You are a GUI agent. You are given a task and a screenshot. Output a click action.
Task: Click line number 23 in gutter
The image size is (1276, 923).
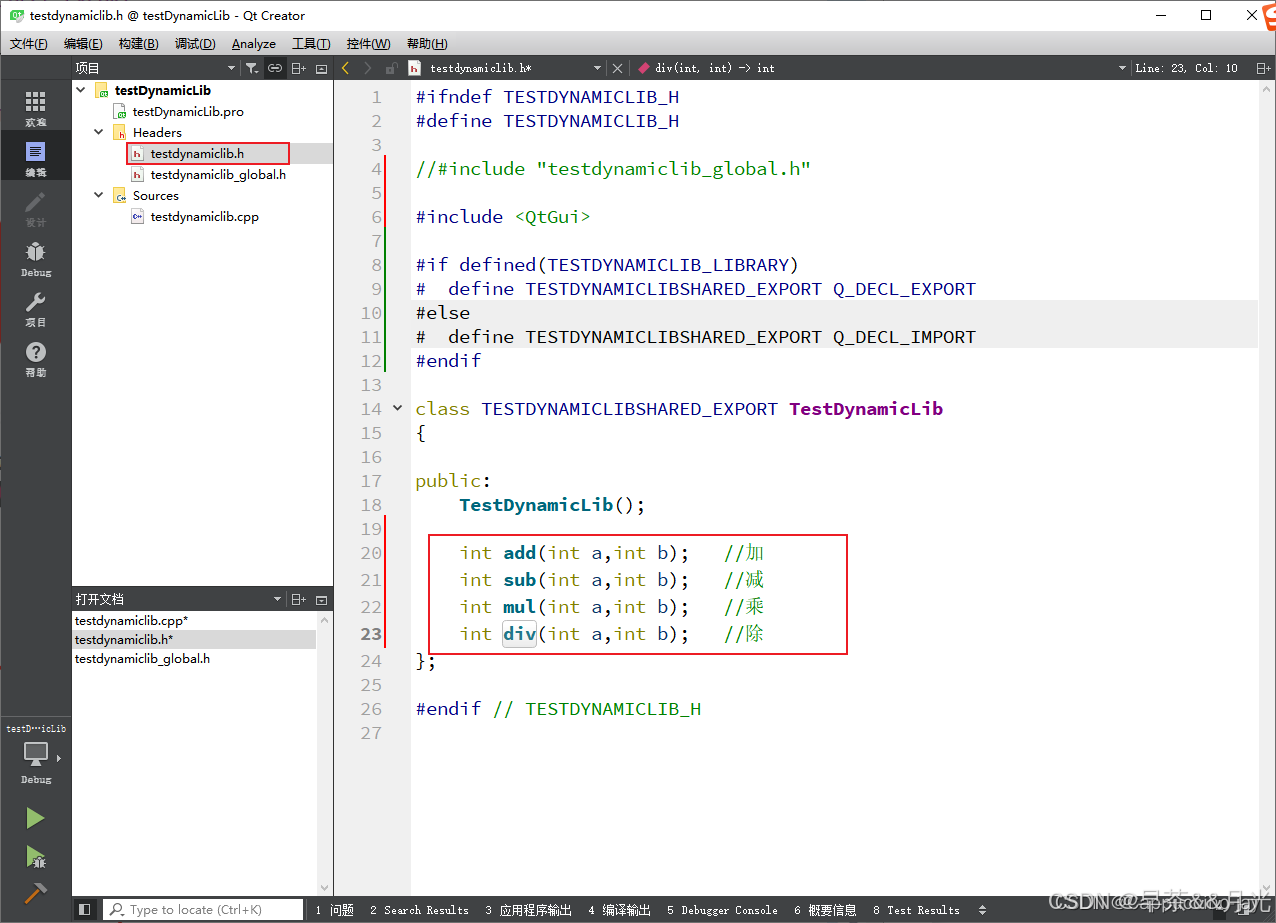coord(371,633)
